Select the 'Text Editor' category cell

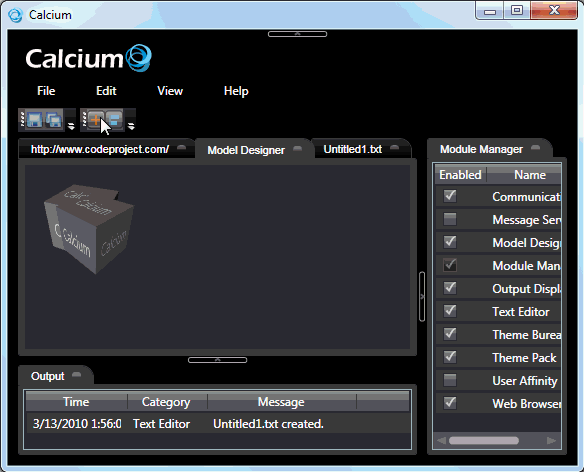tap(162, 424)
